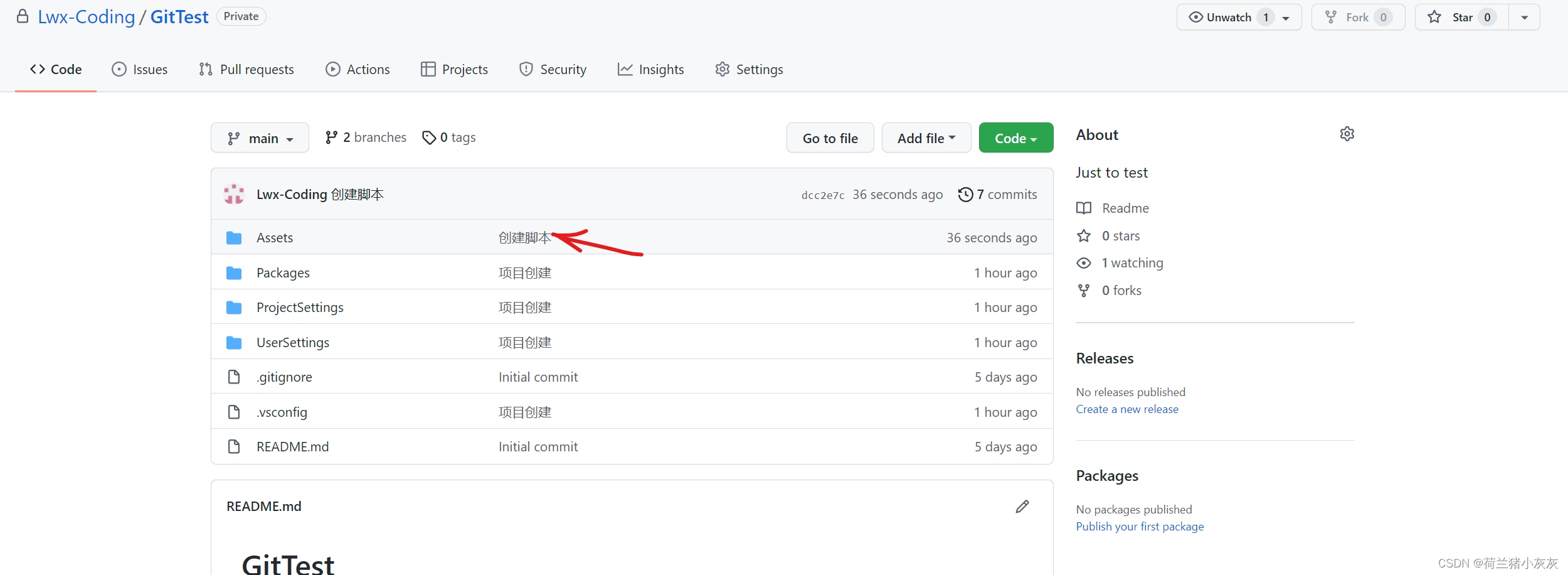Open repository Settings tab
1568x575 pixels.
click(749, 69)
